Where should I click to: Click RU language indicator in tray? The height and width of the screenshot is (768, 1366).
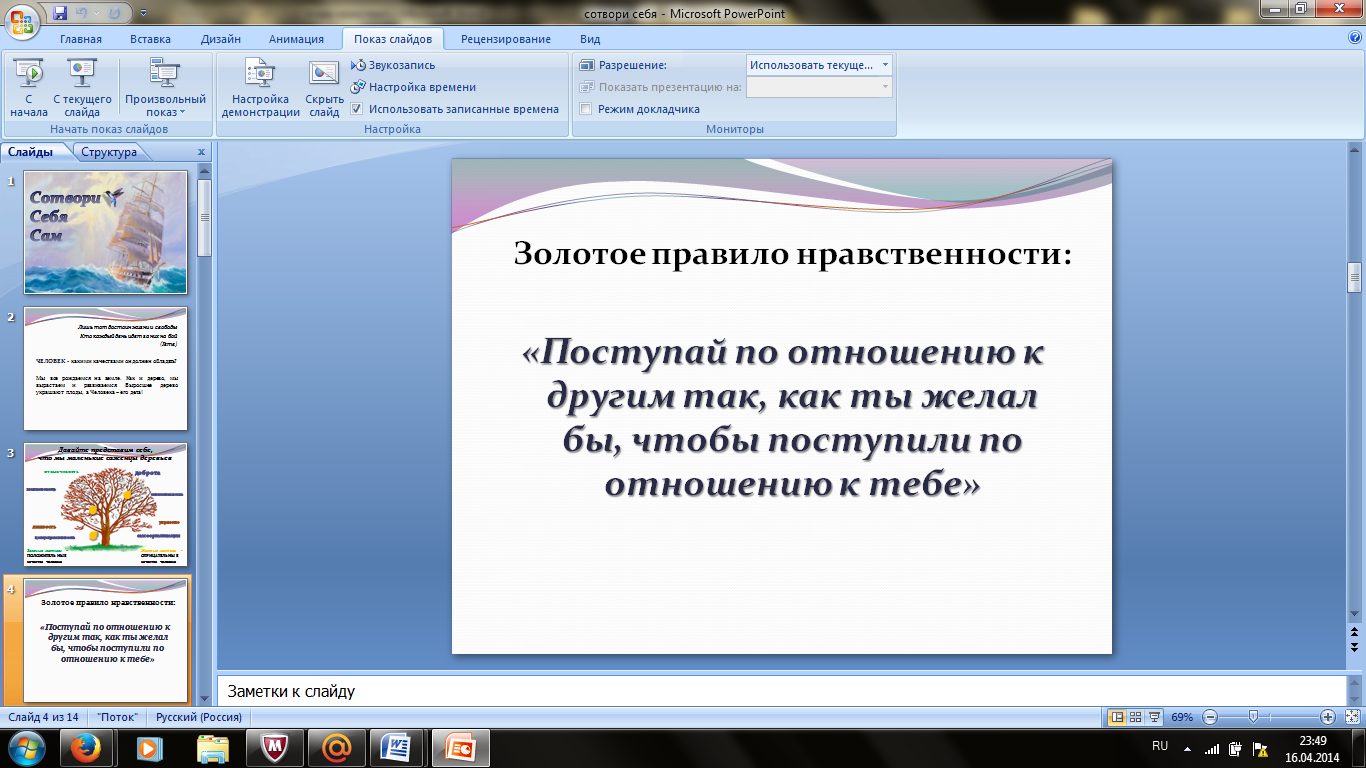coord(1160,746)
